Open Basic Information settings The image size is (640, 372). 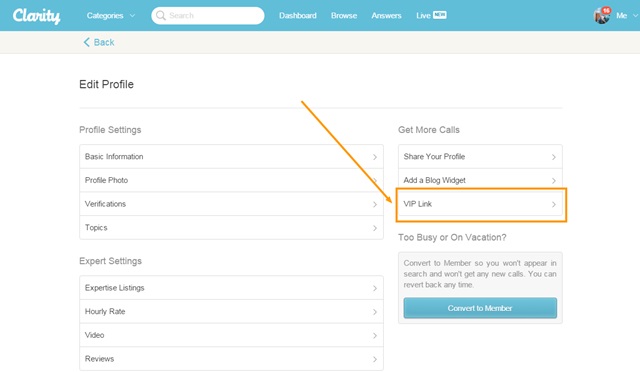(x=231, y=156)
